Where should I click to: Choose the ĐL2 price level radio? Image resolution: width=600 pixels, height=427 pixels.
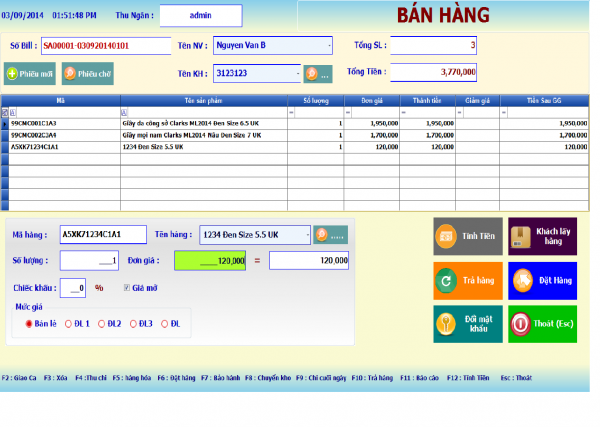point(102,323)
